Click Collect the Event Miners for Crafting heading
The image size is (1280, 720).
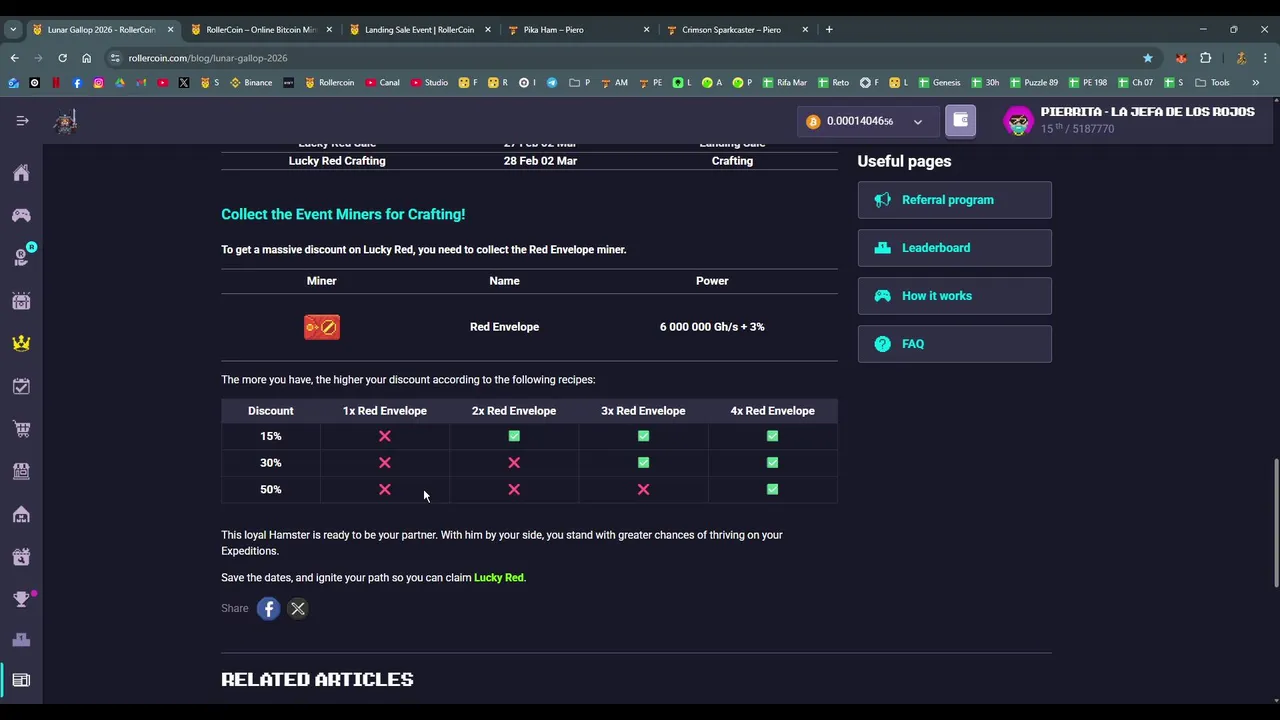[343, 214]
